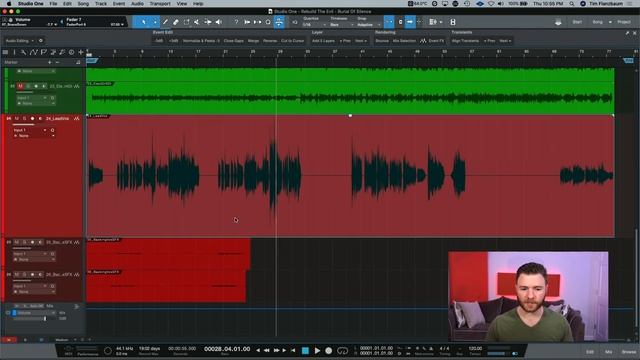Viewport: 640px width, 360px height.
Task: Select the Bend tool
Action: point(208,22)
